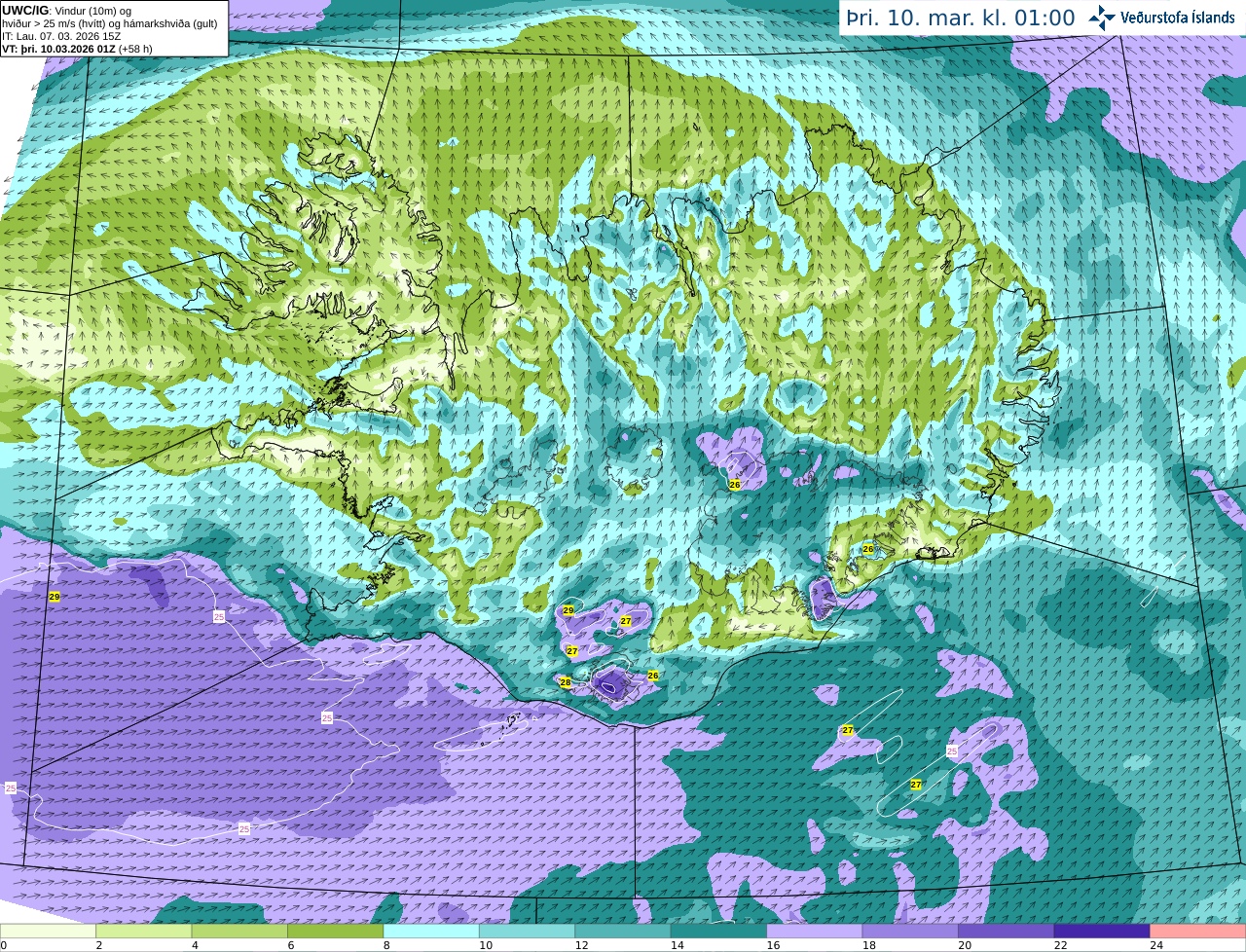
Task: Pick the 4–6 m/s green legend swatch
Action: (x=239, y=932)
